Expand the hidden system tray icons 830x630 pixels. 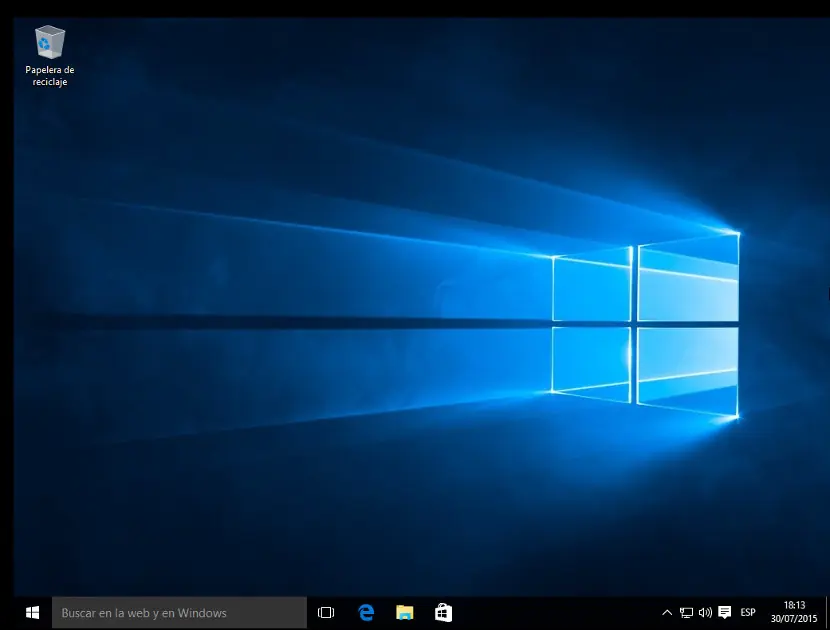tap(667, 613)
